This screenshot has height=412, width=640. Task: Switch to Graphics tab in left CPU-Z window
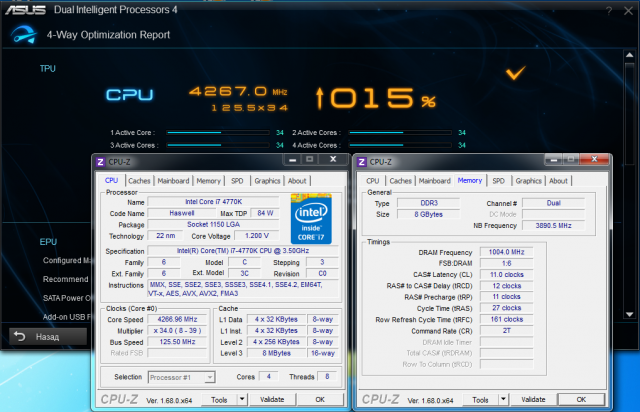coord(267,181)
